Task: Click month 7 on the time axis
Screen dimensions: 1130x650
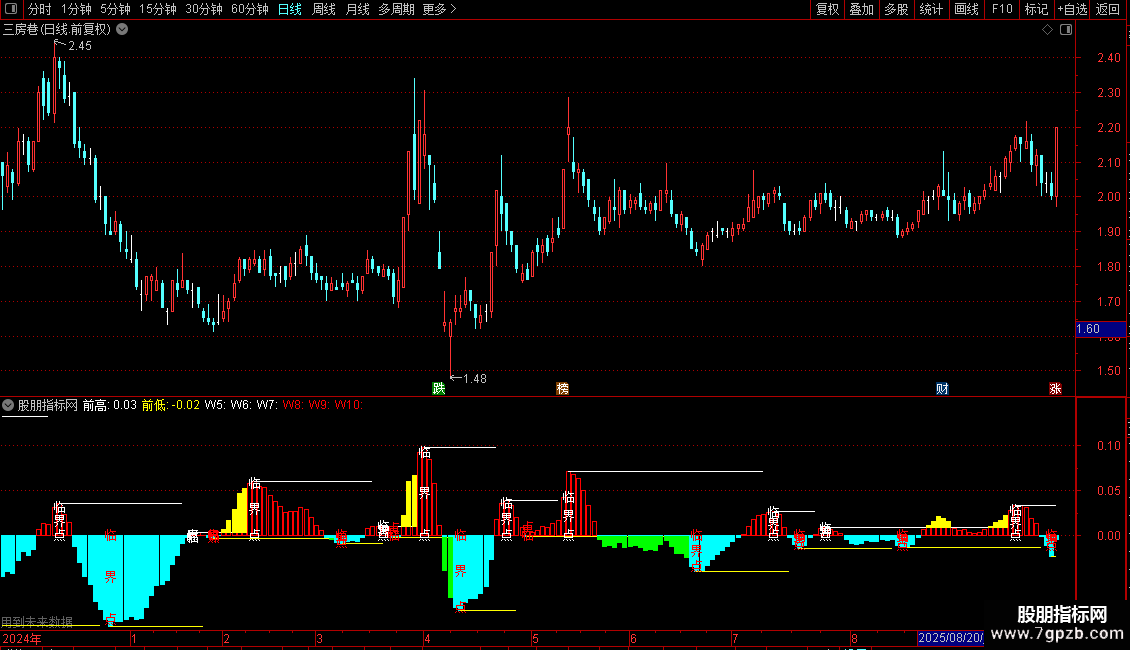Action: [x=735, y=638]
